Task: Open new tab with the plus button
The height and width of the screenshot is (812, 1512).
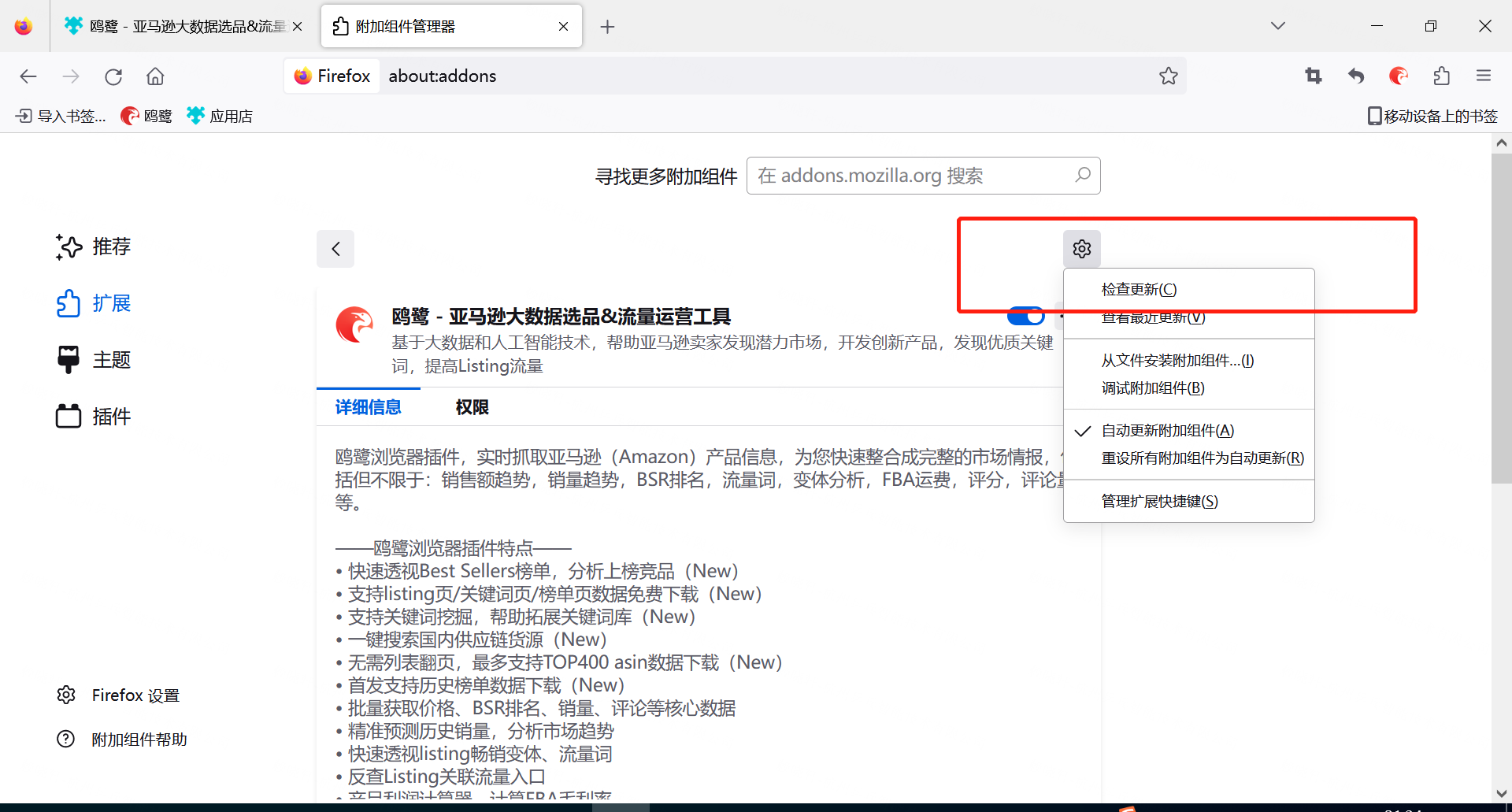Action: (607, 27)
